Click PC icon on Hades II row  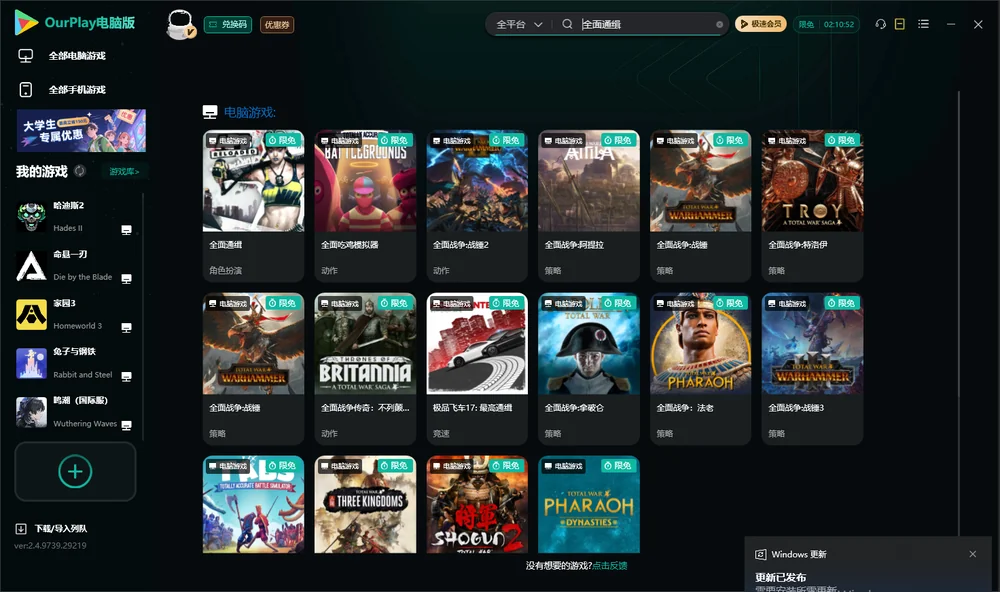coord(126,230)
